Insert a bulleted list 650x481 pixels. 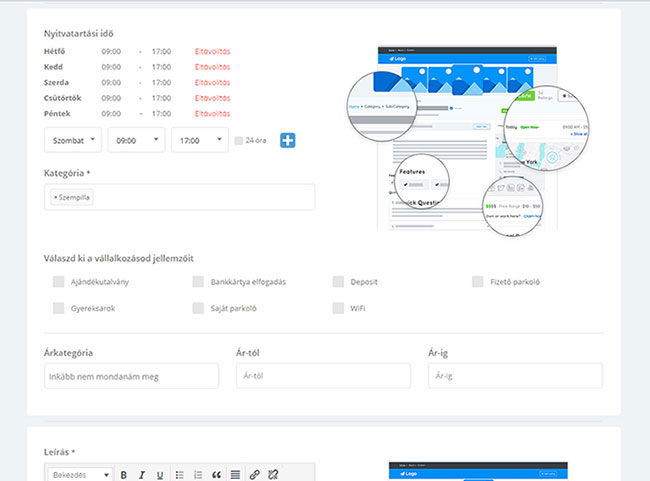click(179, 474)
